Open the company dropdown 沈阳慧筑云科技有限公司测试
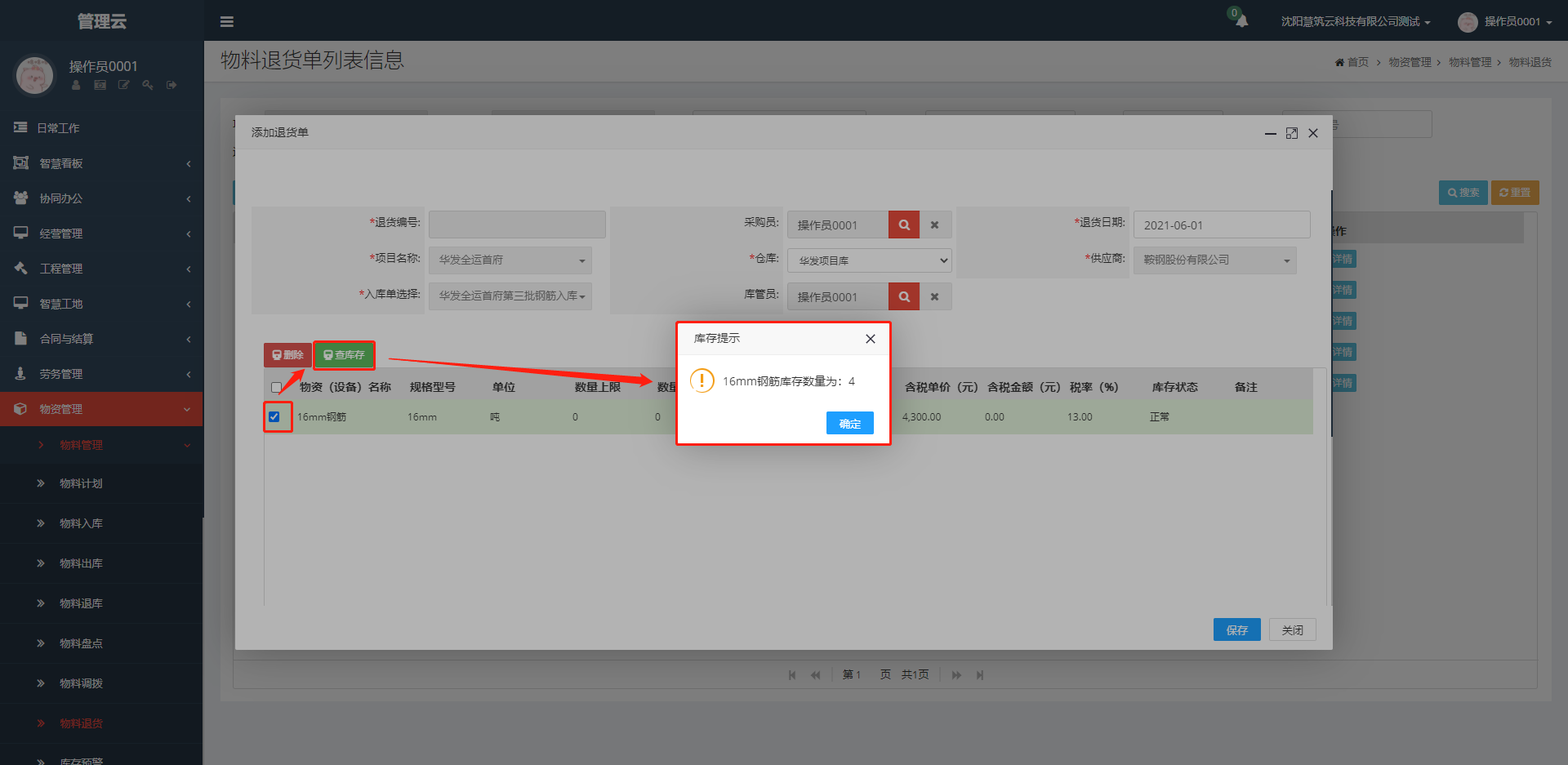Image resolution: width=1568 pixels, height=765 pixels. [x=1356, y=22]
